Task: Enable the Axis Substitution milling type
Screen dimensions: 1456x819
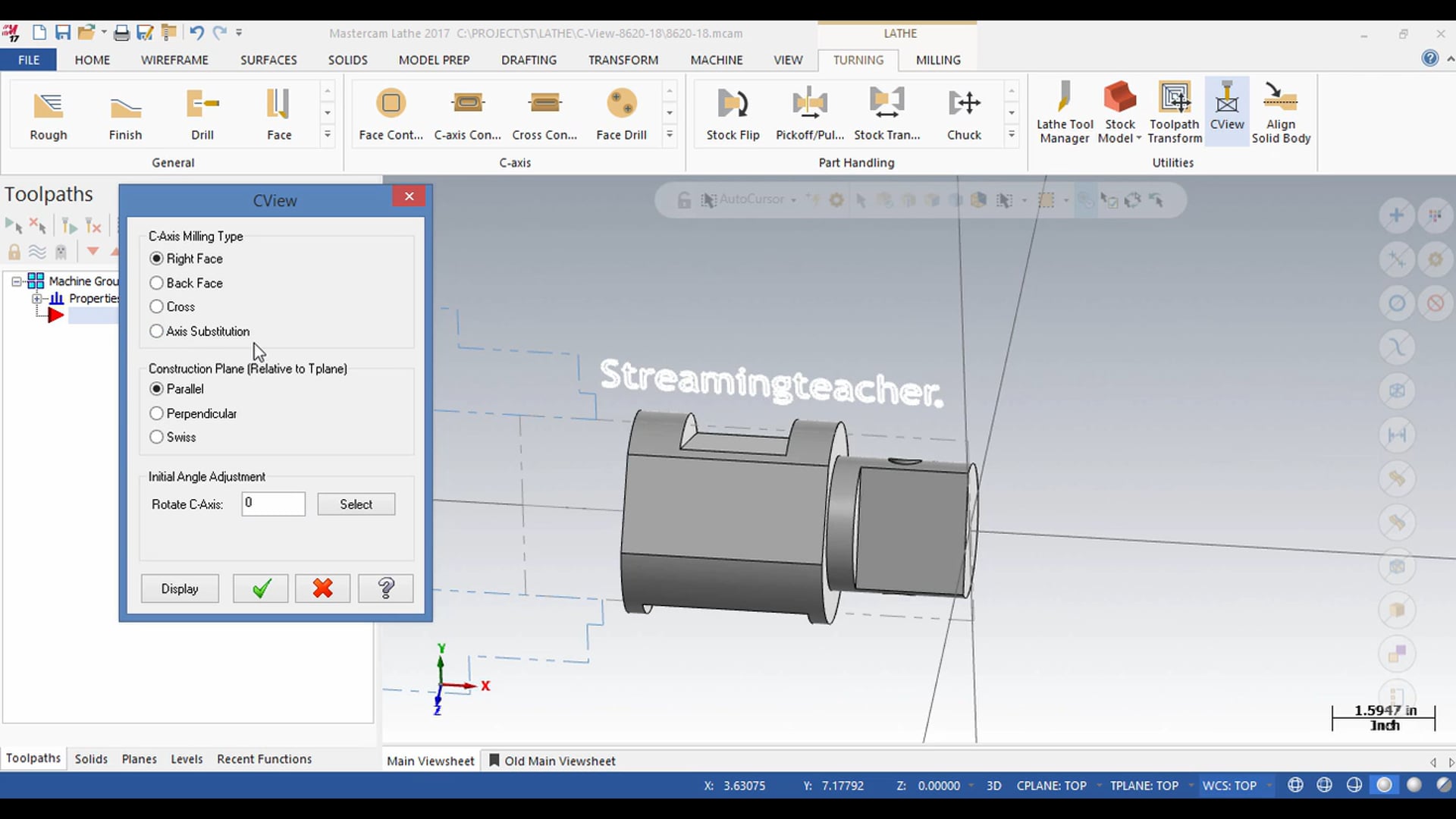Action: 157,330
